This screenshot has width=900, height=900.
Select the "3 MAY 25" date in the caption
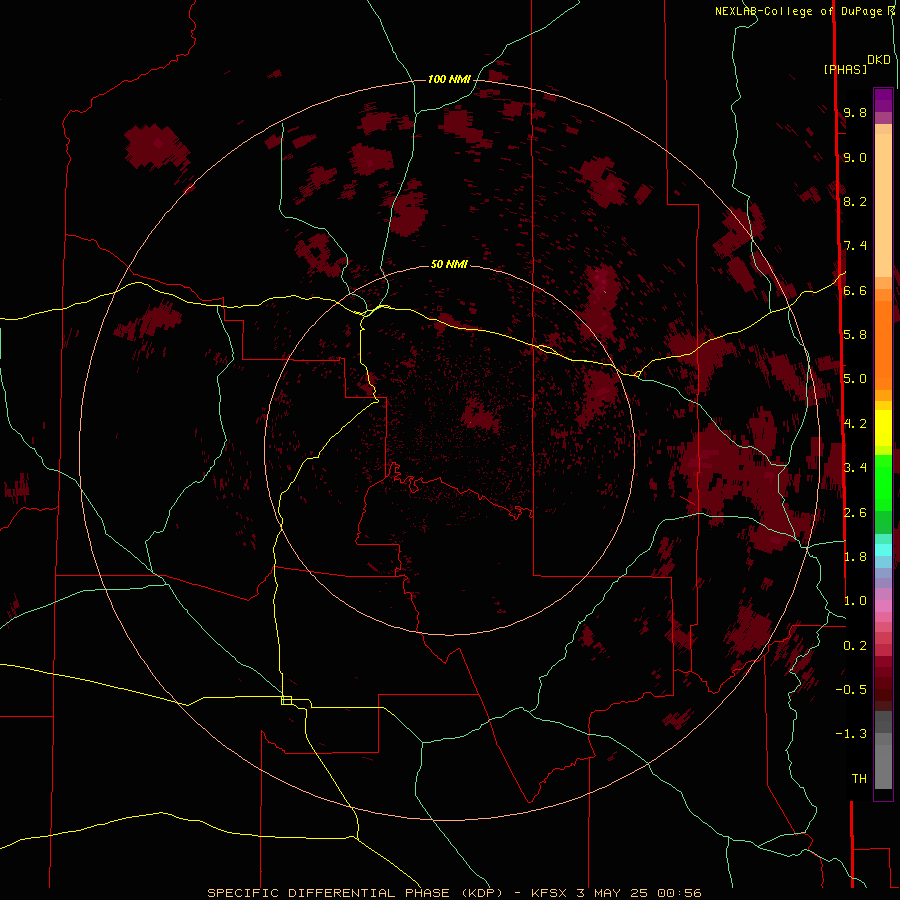612,893
